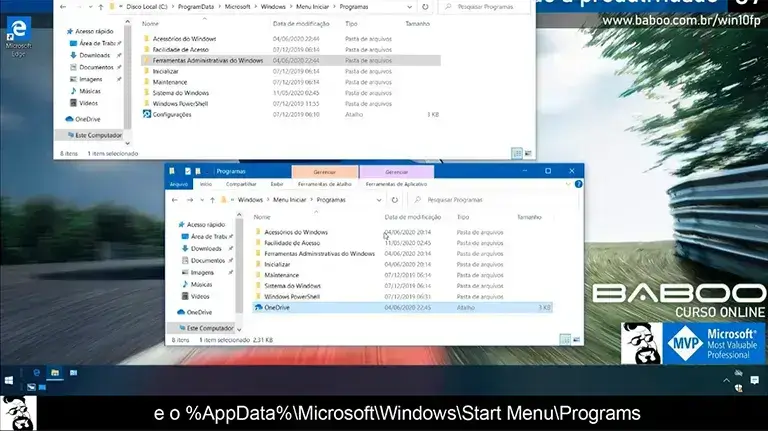This screenshot has height=431, width=768.
Task: Click Windows Start button on taskbar
Action: [x=9, y=380]
